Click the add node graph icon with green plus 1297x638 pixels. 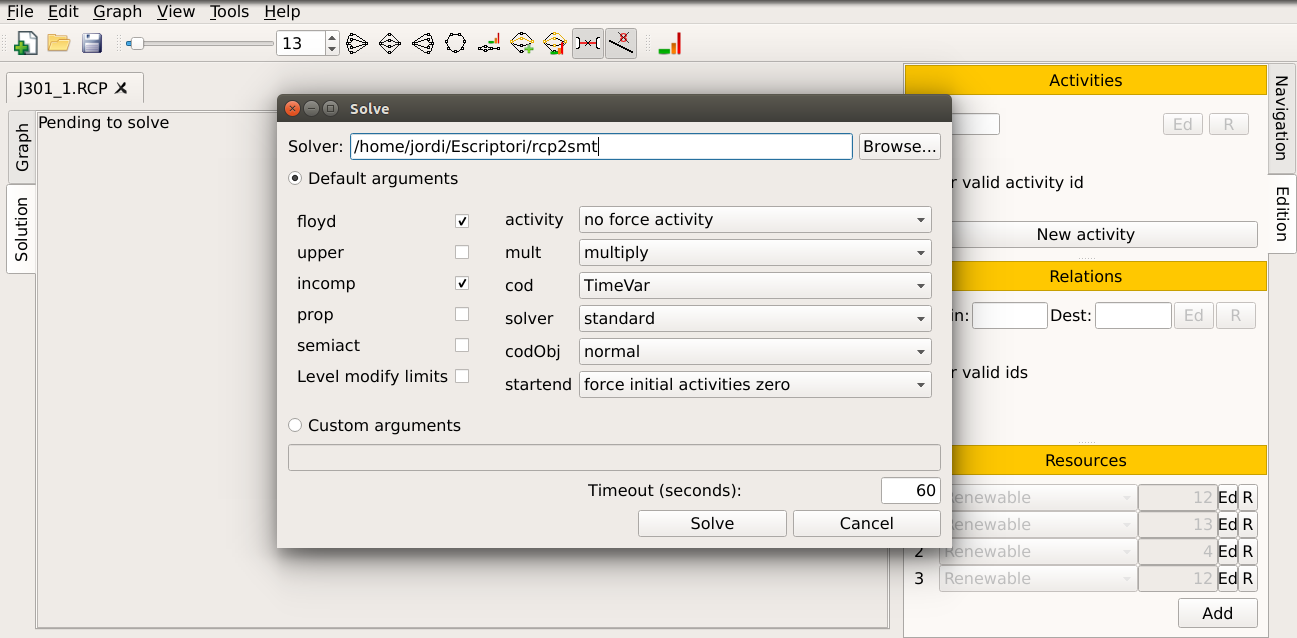[x=522, y=43]
